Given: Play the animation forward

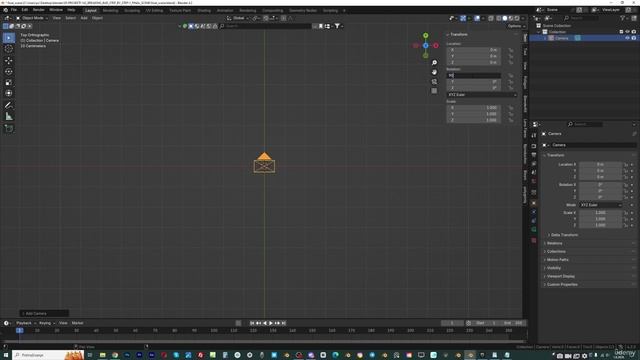Looking at the screenshot, I should click(271, 323).
